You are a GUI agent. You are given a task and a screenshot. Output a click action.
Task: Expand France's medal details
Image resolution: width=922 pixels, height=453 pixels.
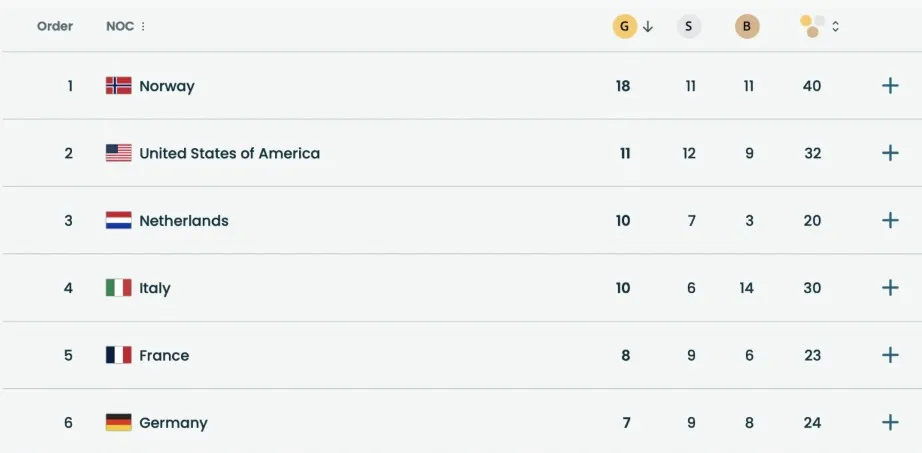click(890, 355)
